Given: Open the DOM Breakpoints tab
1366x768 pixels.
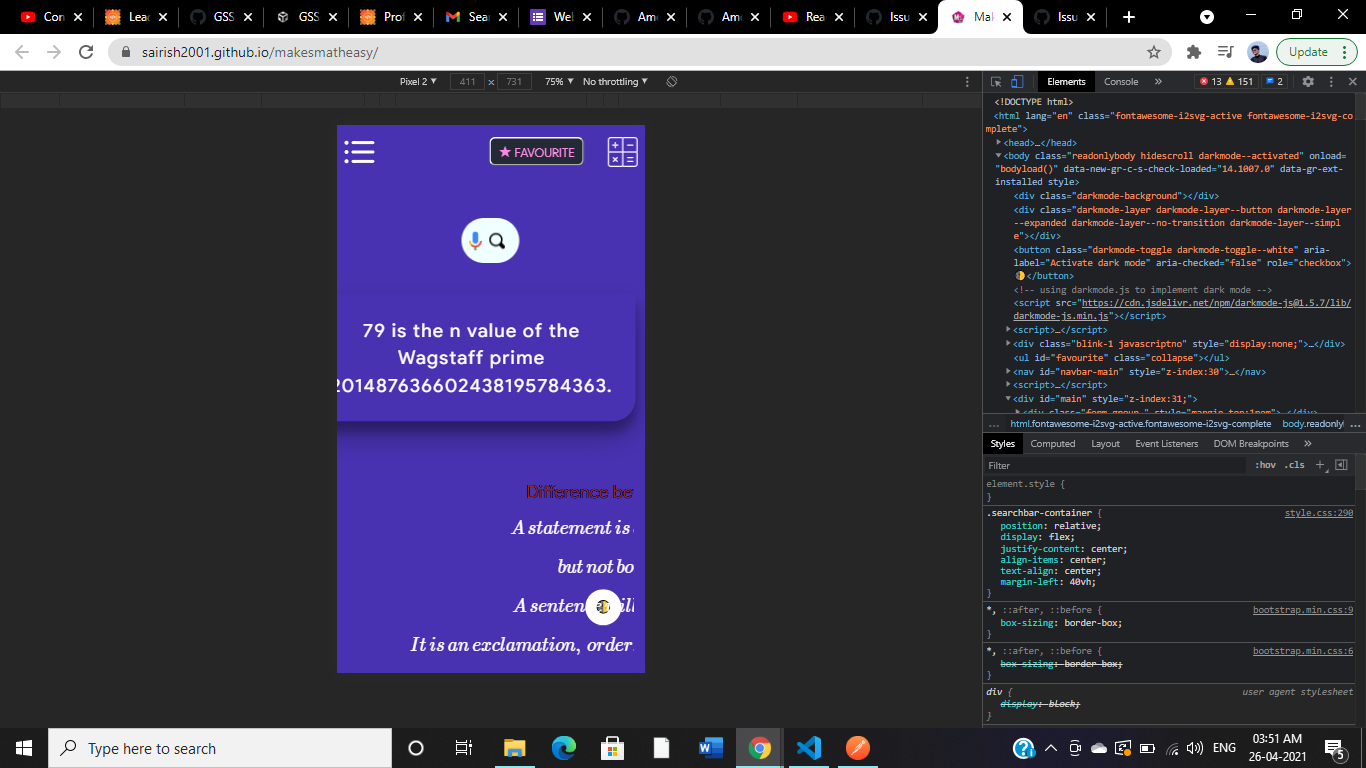Looking at the screenshot, I should (x=1251, y=444).
